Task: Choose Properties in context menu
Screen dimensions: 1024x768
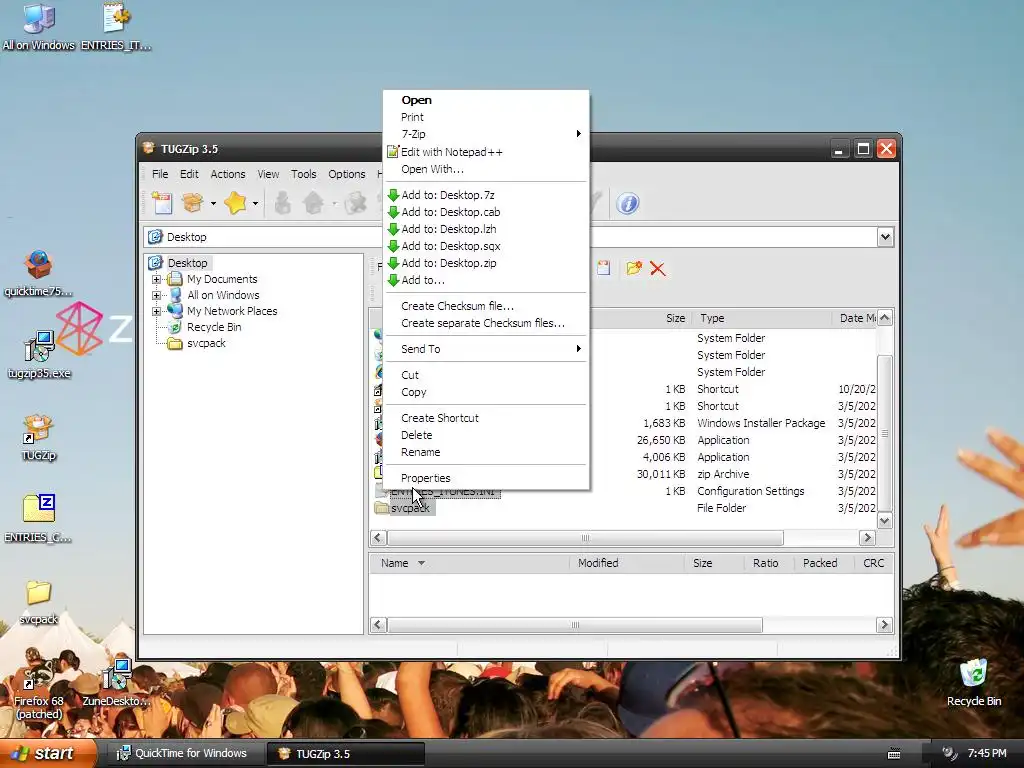Action: coord(487,479)
